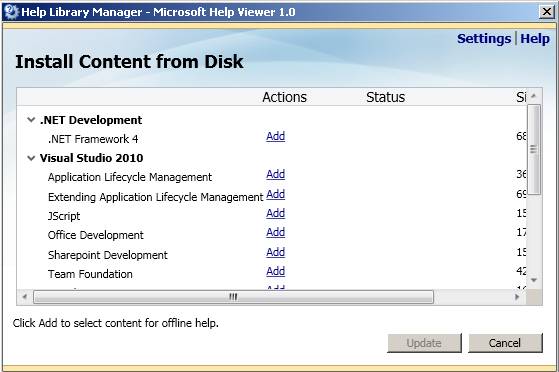Screen dimensions: 559x372
Task: Close the Help Library Manager window
Action: coord(547,12)
